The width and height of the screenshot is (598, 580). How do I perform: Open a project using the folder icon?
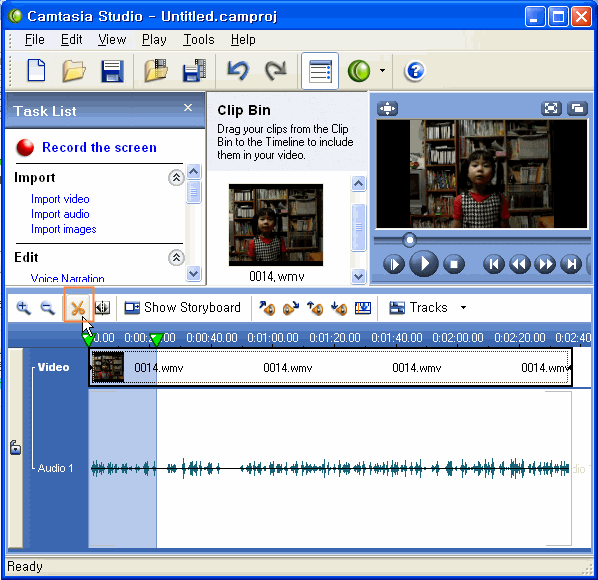click(x=74, y=71)
